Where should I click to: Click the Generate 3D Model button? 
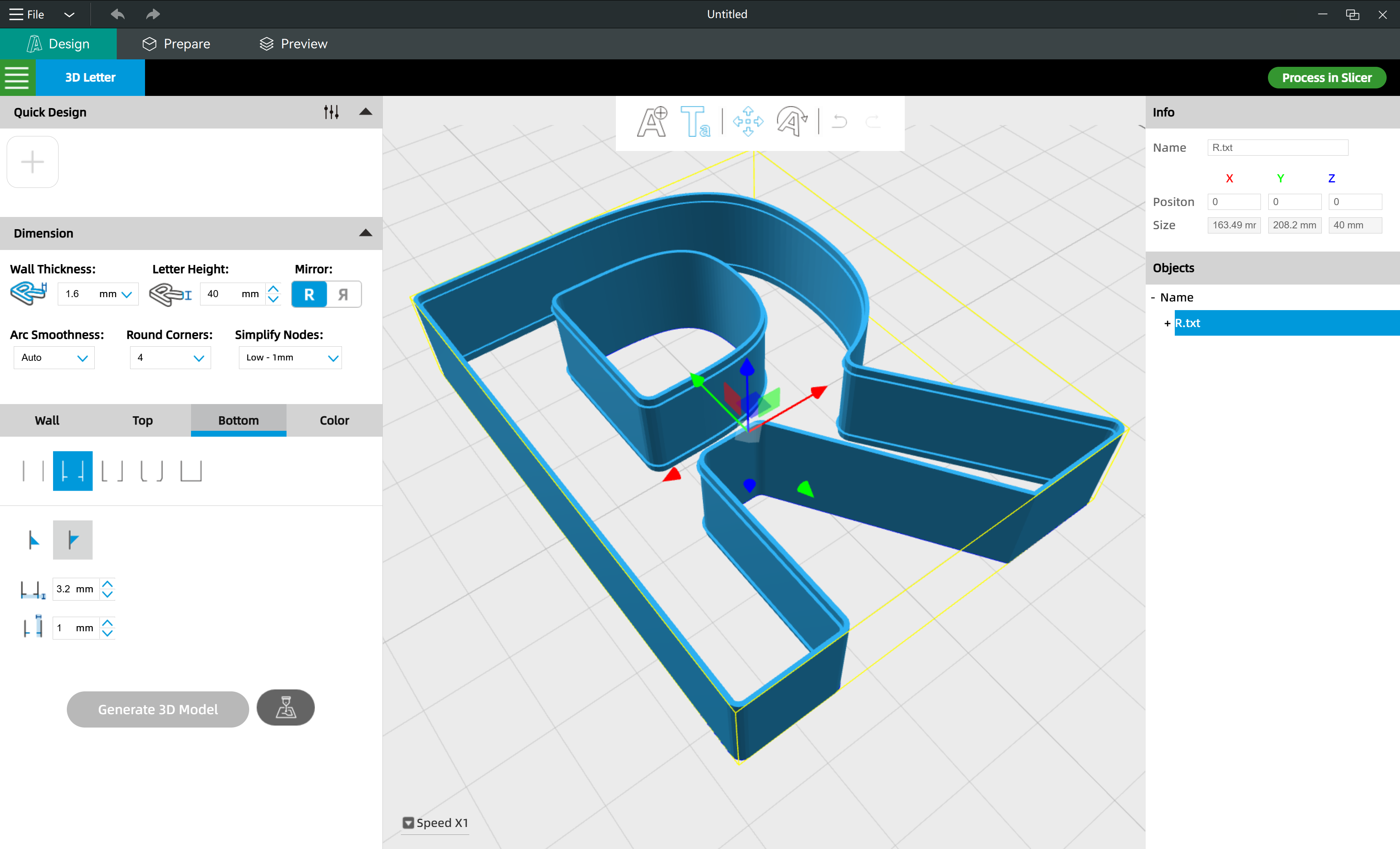(158, 709)
